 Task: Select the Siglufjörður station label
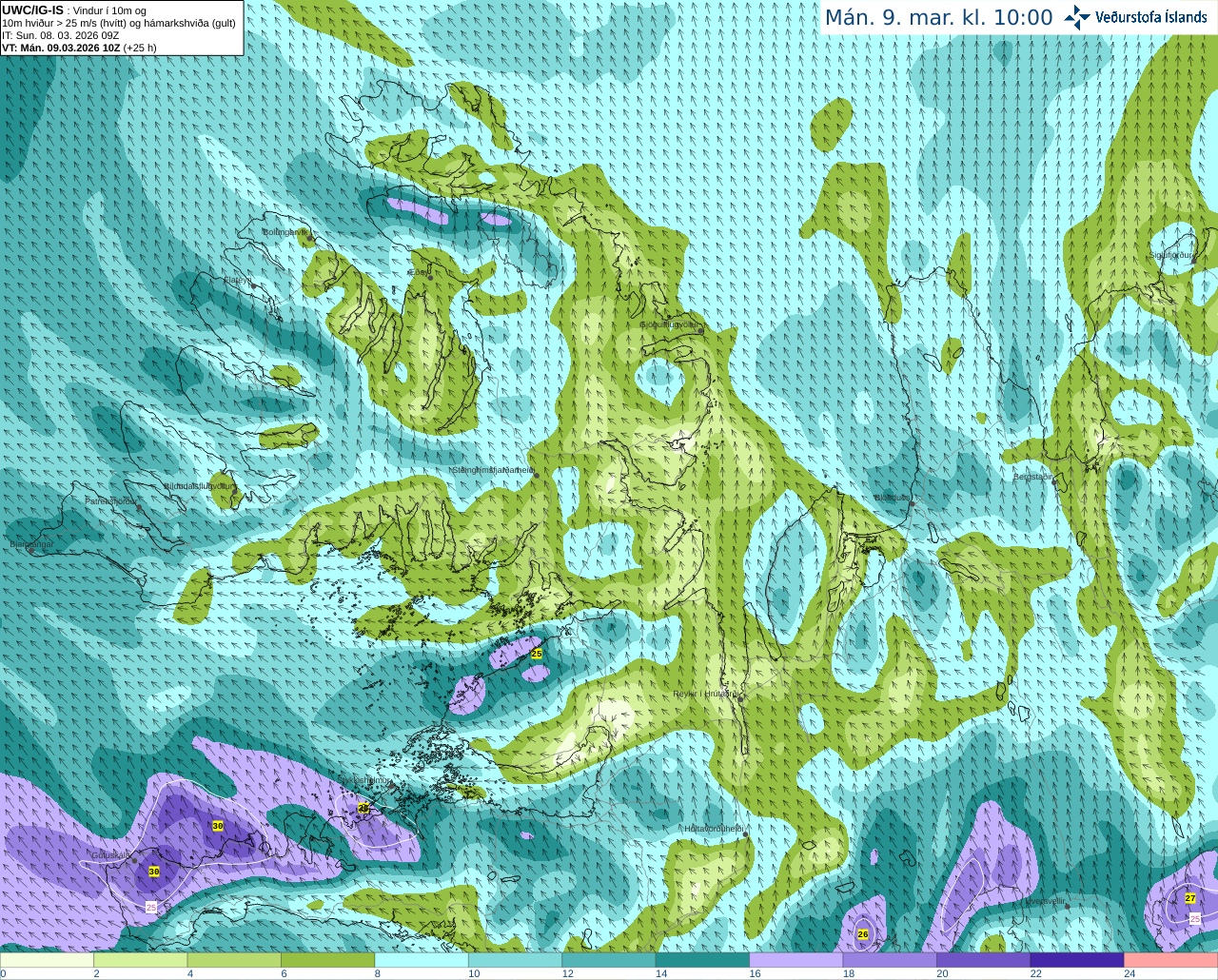coord(1171,255)
